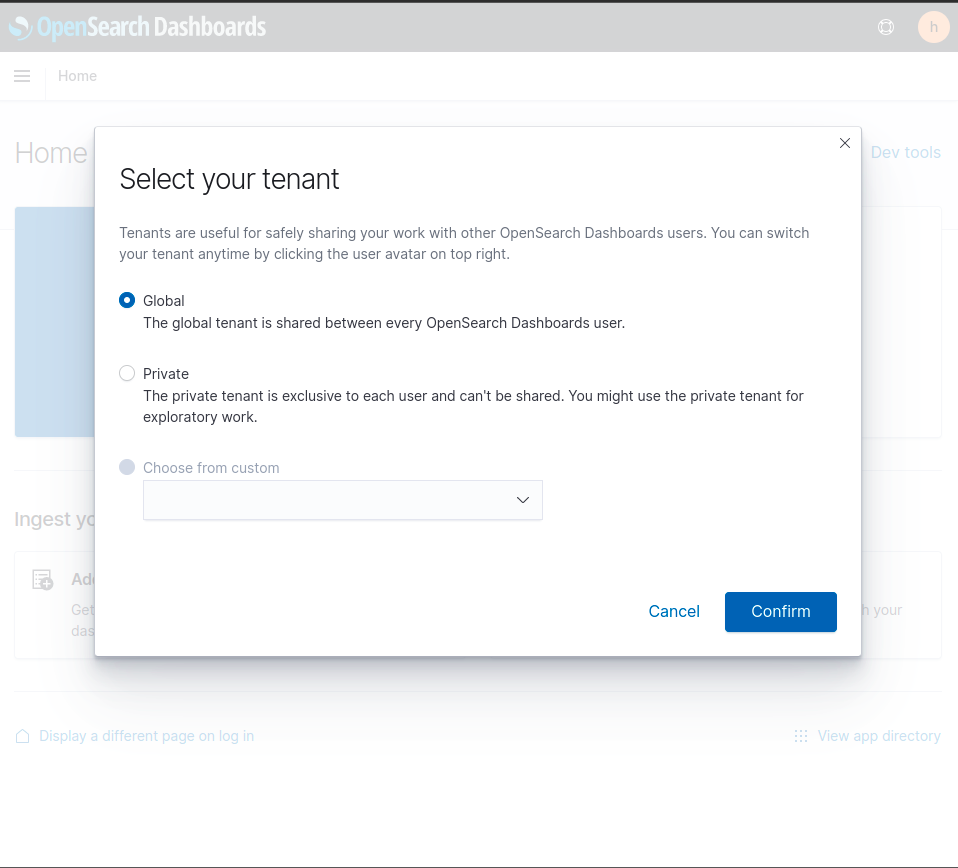Click the OpenSearch Dashboards logo

pyautogui.click(x=138, y=27)
